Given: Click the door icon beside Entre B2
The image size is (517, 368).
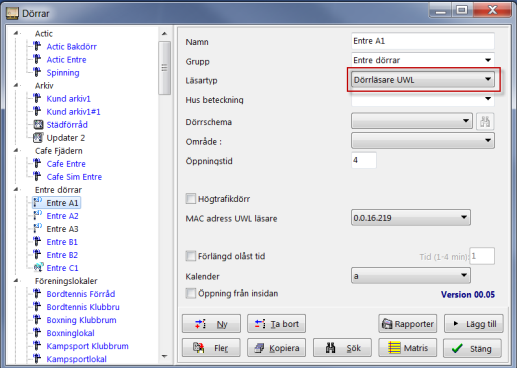Looking at the screenshot, I should (x=37, y=254).
